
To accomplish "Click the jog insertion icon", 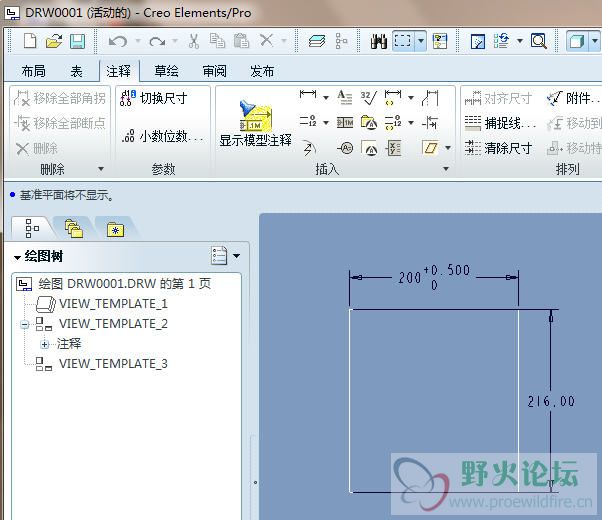I will pos(430,98).
